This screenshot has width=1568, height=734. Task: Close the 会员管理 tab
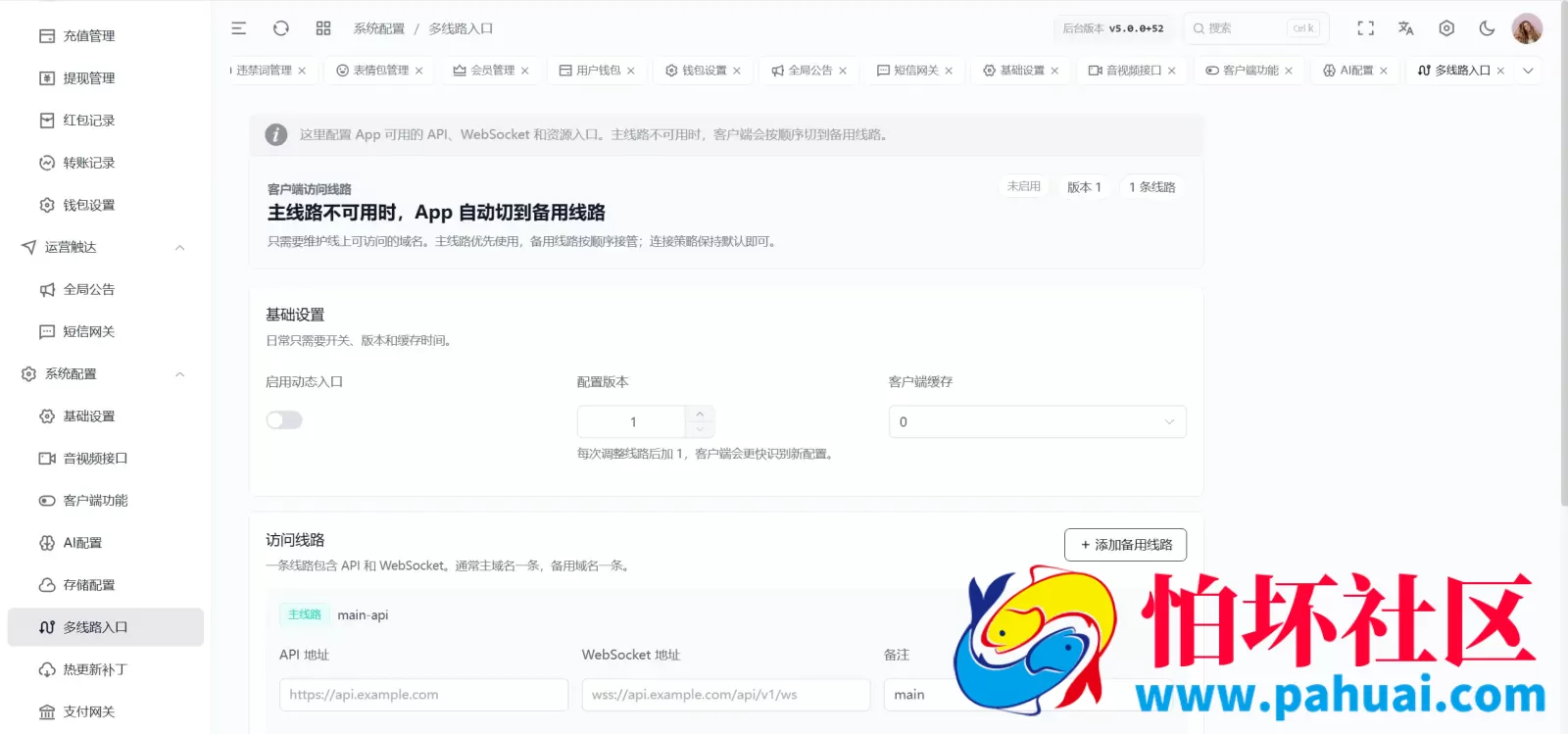click(x=524, y=71)
